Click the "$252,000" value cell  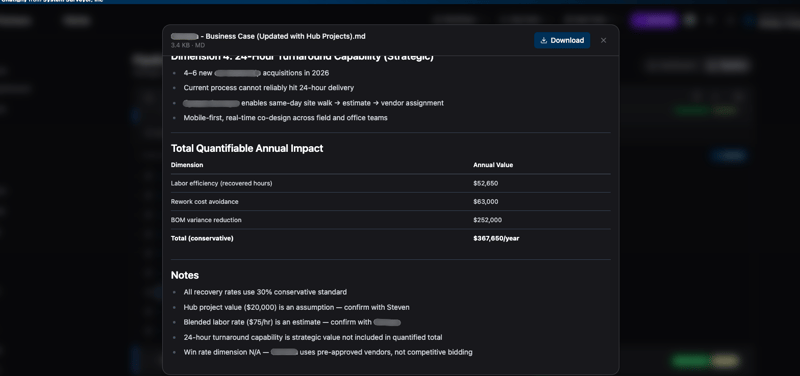pyautogui.click(x=487, y=220)
